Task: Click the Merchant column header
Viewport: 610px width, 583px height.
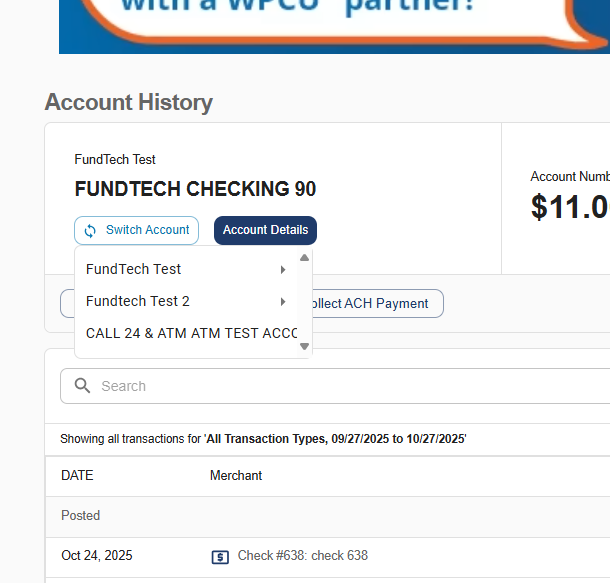Action: click(236, 476)
